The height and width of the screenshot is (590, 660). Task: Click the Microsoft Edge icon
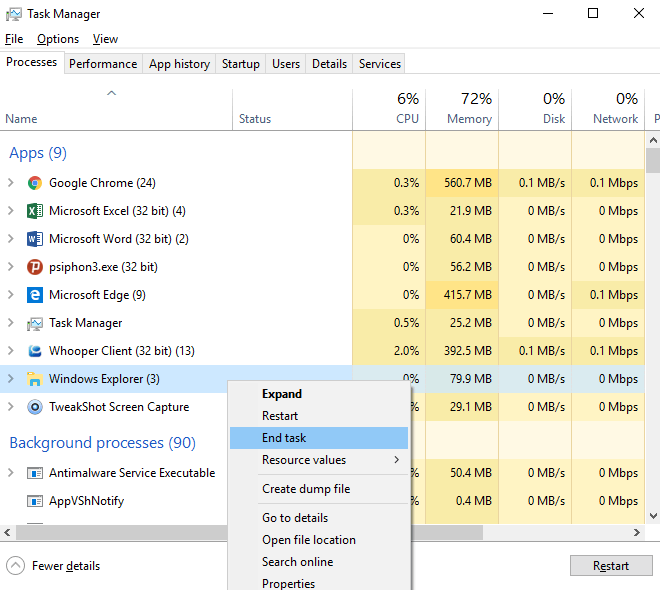(x=35, y=295)
